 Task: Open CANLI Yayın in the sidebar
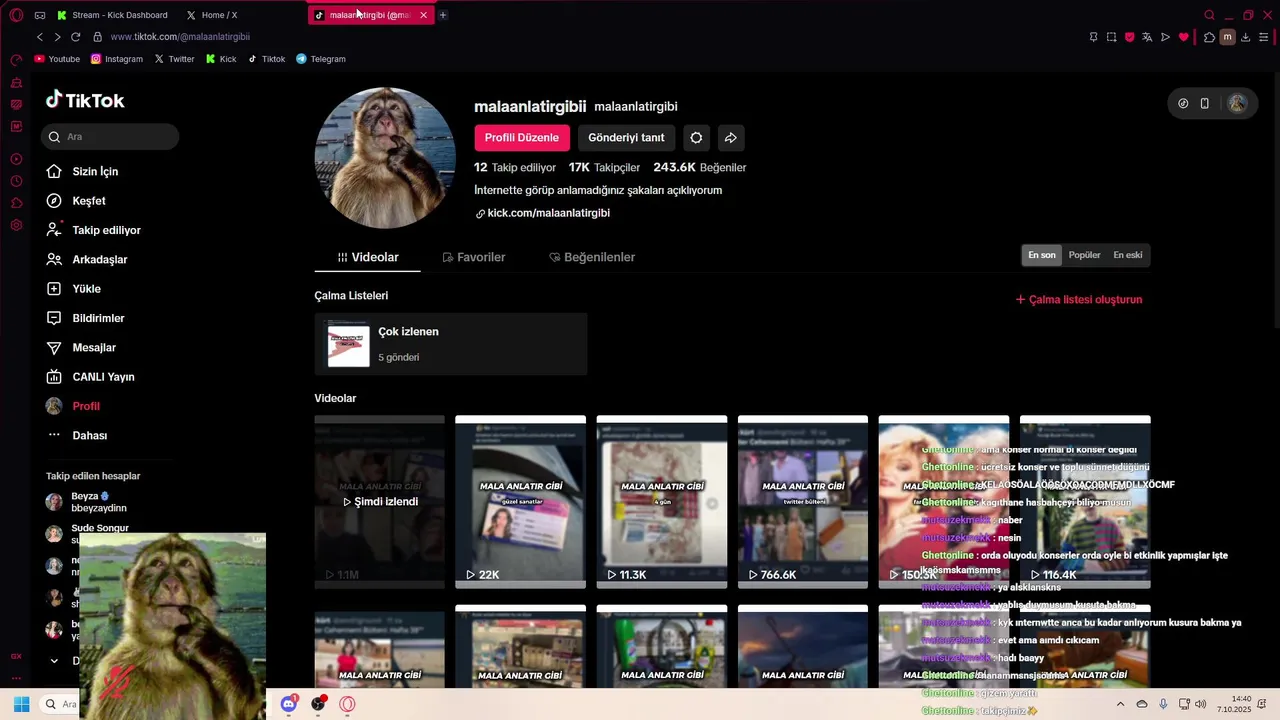click(x=90, y=377)
